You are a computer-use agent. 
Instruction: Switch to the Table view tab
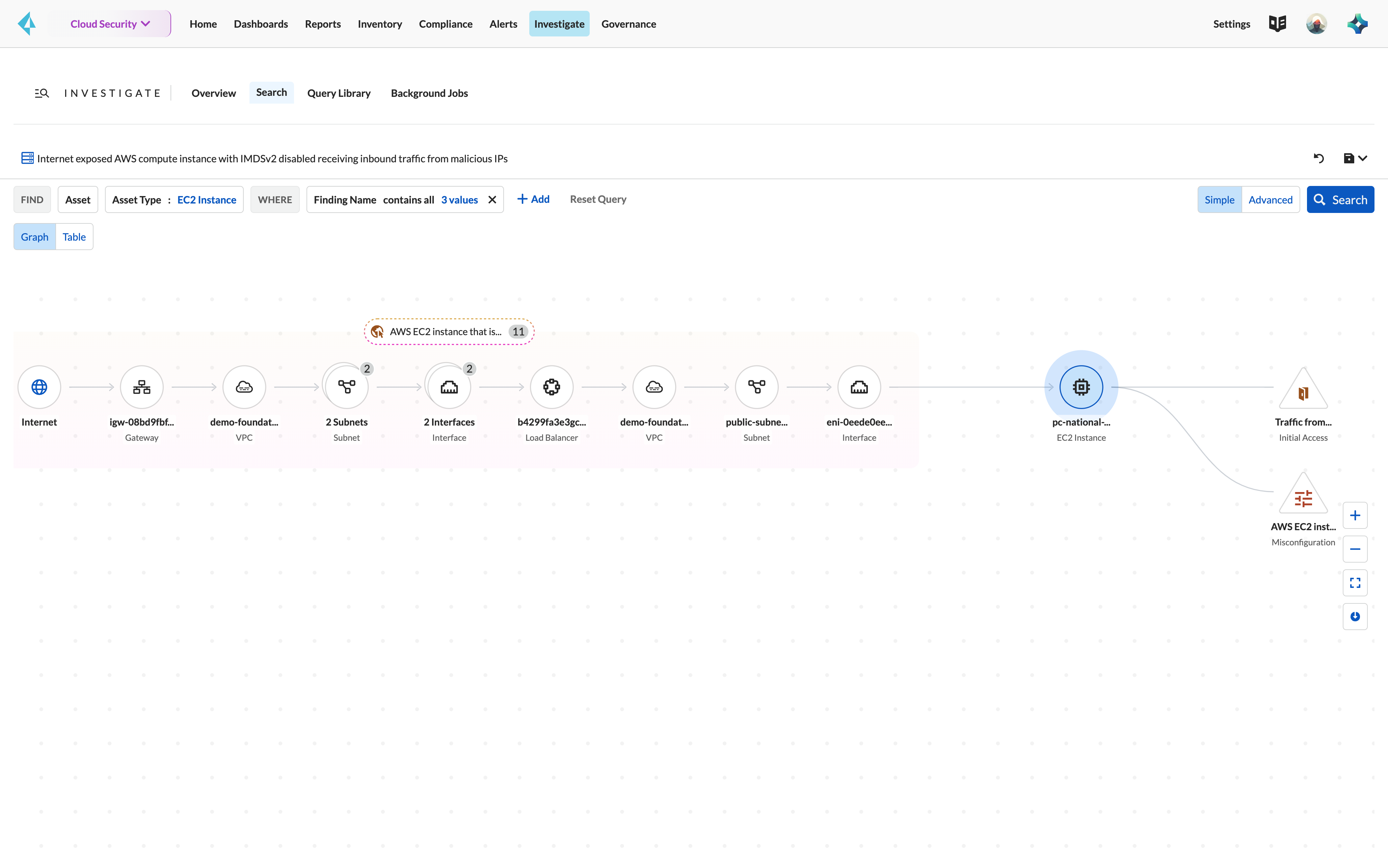74,237
